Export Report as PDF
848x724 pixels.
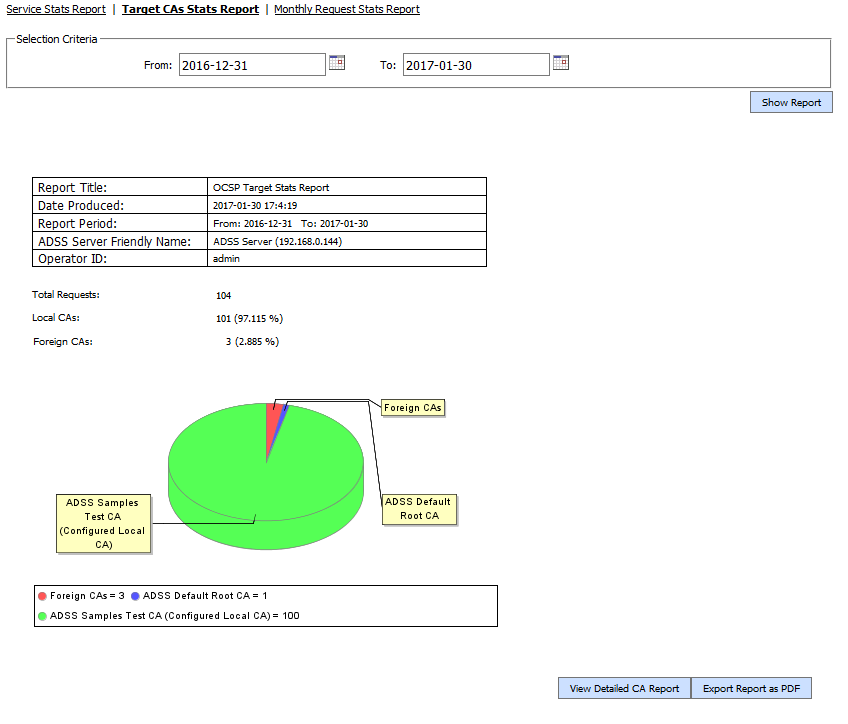coord(751,688)
